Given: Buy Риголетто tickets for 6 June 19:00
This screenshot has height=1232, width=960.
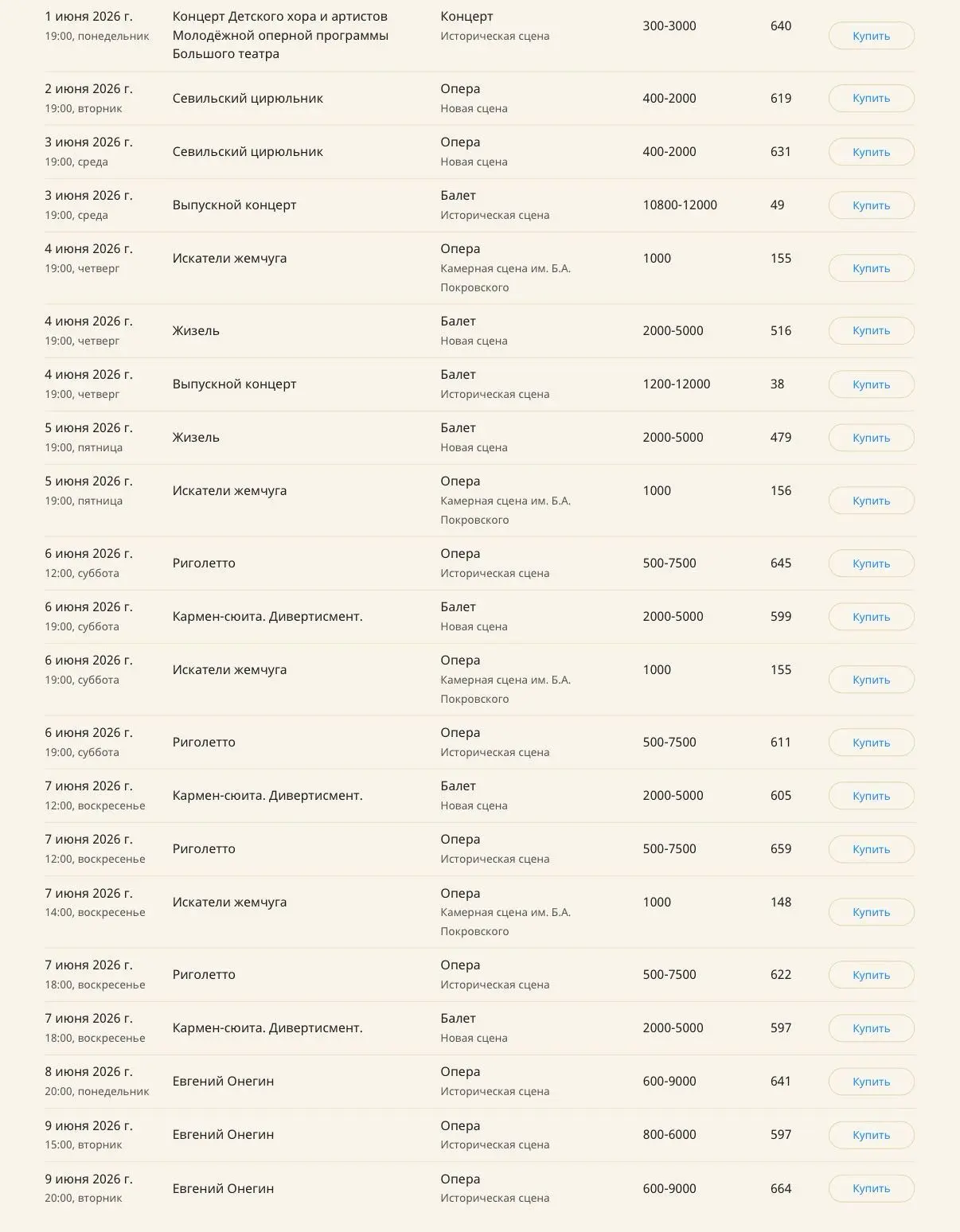Looking at the screenshot, I should click(x=871, y=743).
